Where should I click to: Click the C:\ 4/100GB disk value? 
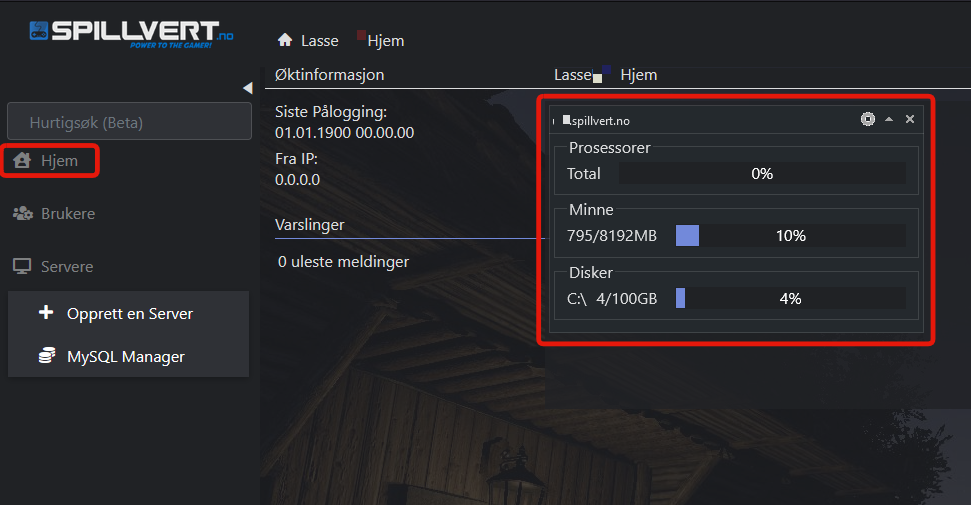point(612,299)
